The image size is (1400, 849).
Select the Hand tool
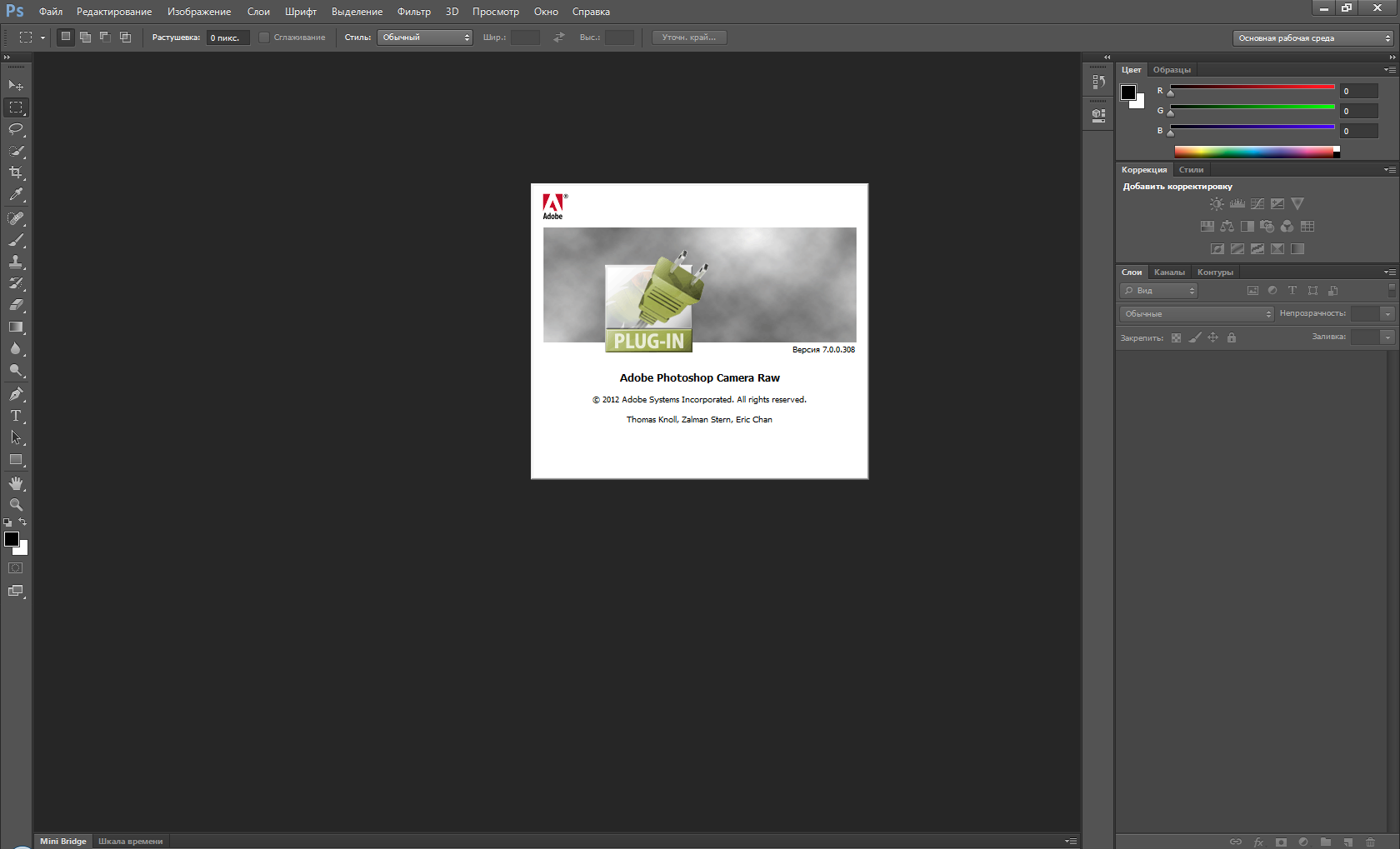click(x=16, y=483)
